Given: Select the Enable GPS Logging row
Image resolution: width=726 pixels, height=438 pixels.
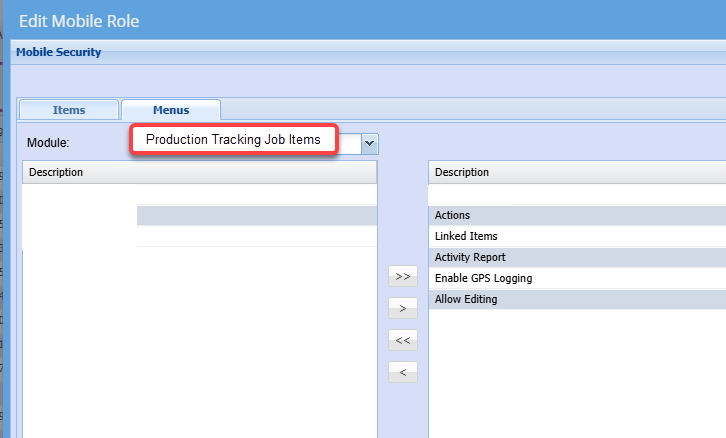Looking at the screenshot, I should pyautogui.click(x=577, y=278).
